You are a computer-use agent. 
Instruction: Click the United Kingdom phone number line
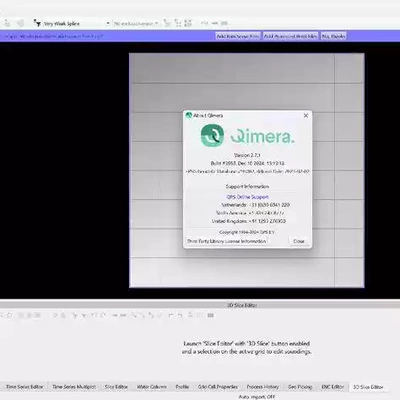pos(249,221)
